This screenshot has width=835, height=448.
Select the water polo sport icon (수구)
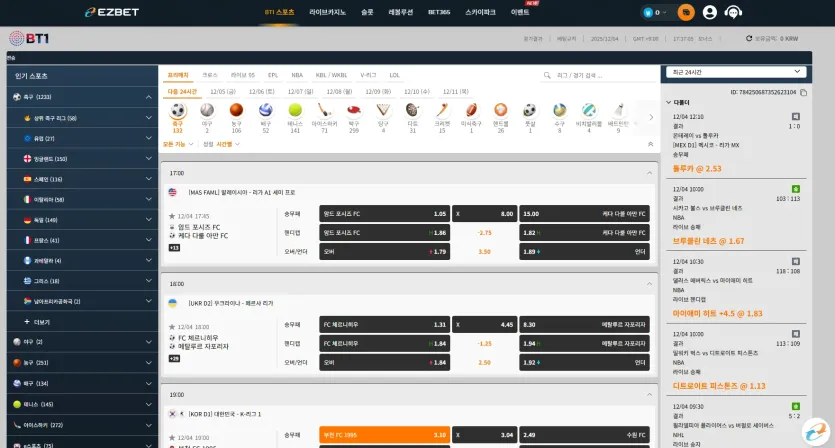[559, 110]
